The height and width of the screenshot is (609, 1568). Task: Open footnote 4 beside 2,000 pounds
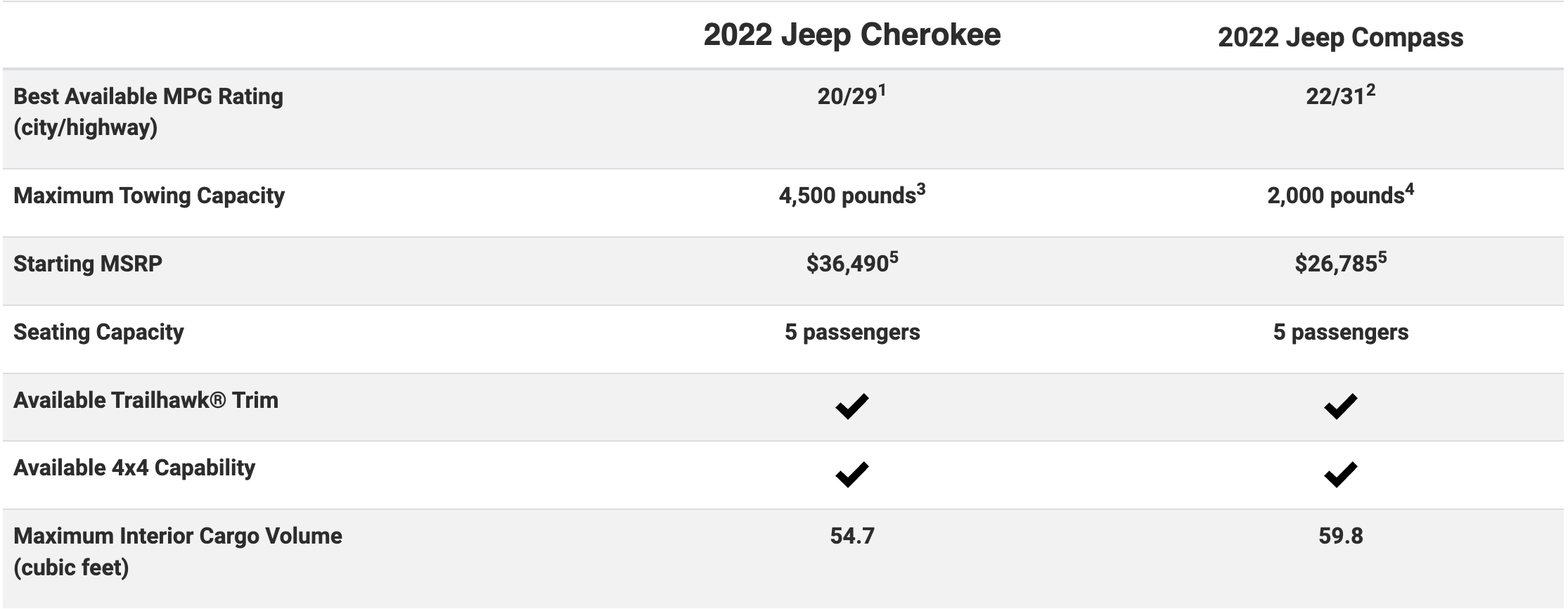(x=1409, y=189)
